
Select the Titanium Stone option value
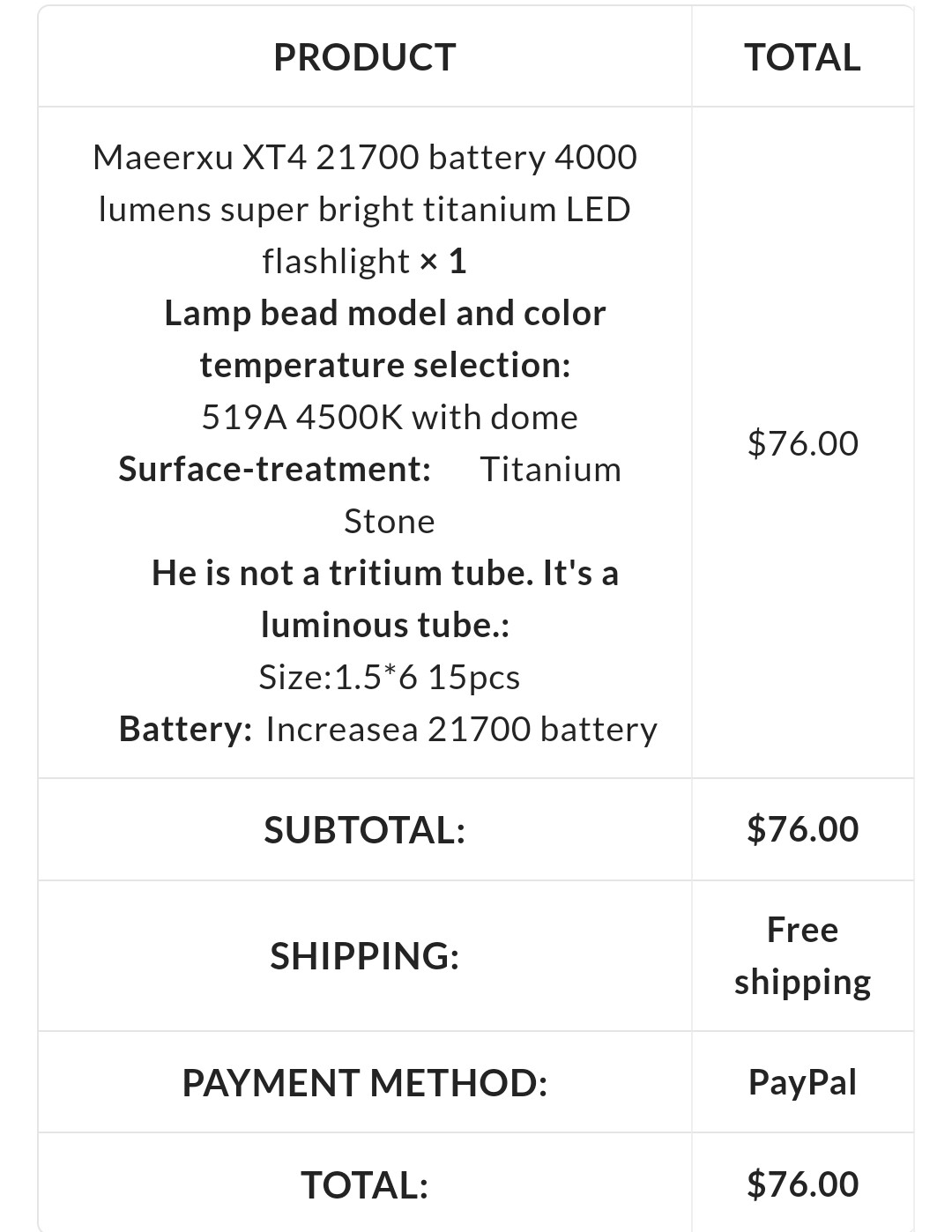[483, 495]
